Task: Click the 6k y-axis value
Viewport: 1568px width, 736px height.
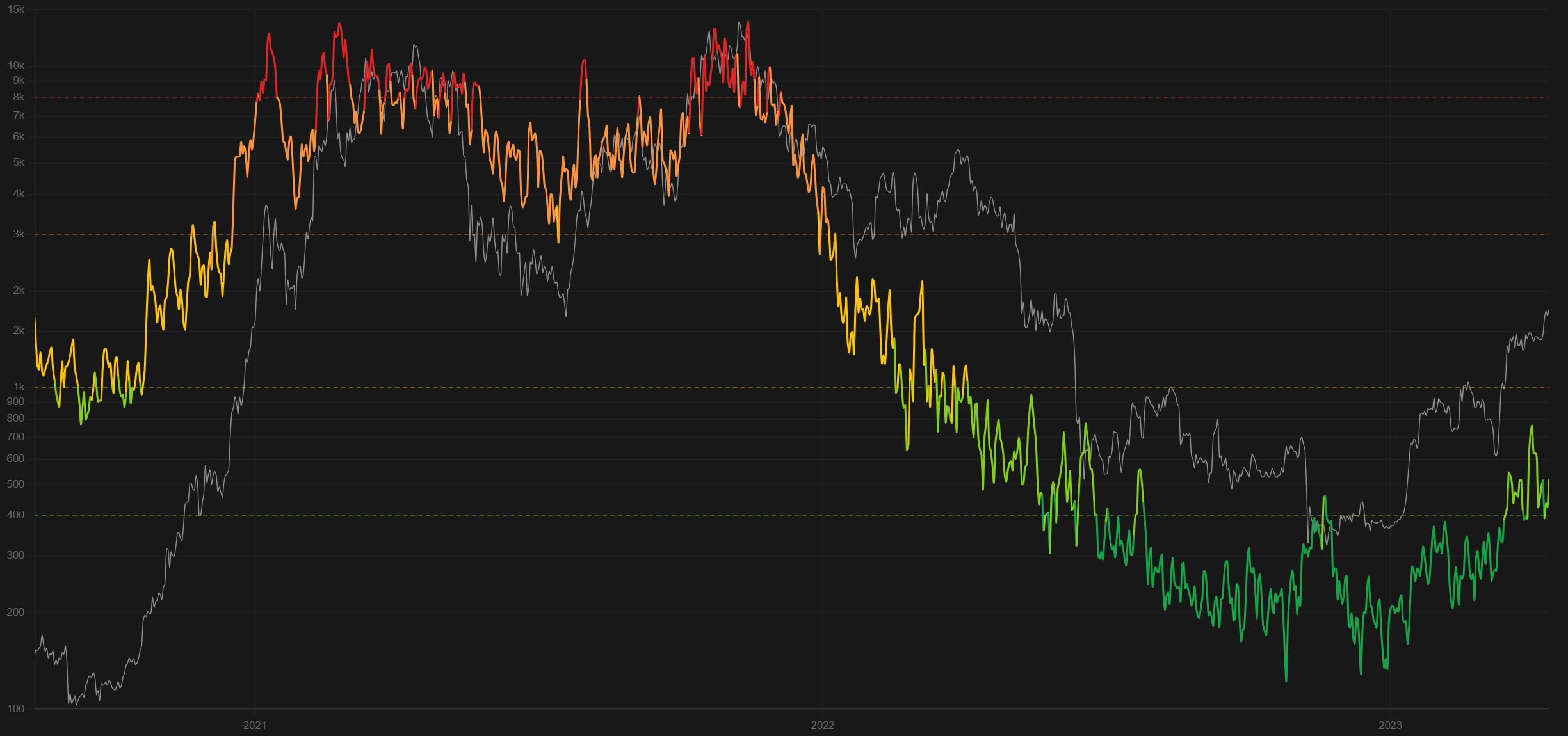Action: (x=19, y=137)
